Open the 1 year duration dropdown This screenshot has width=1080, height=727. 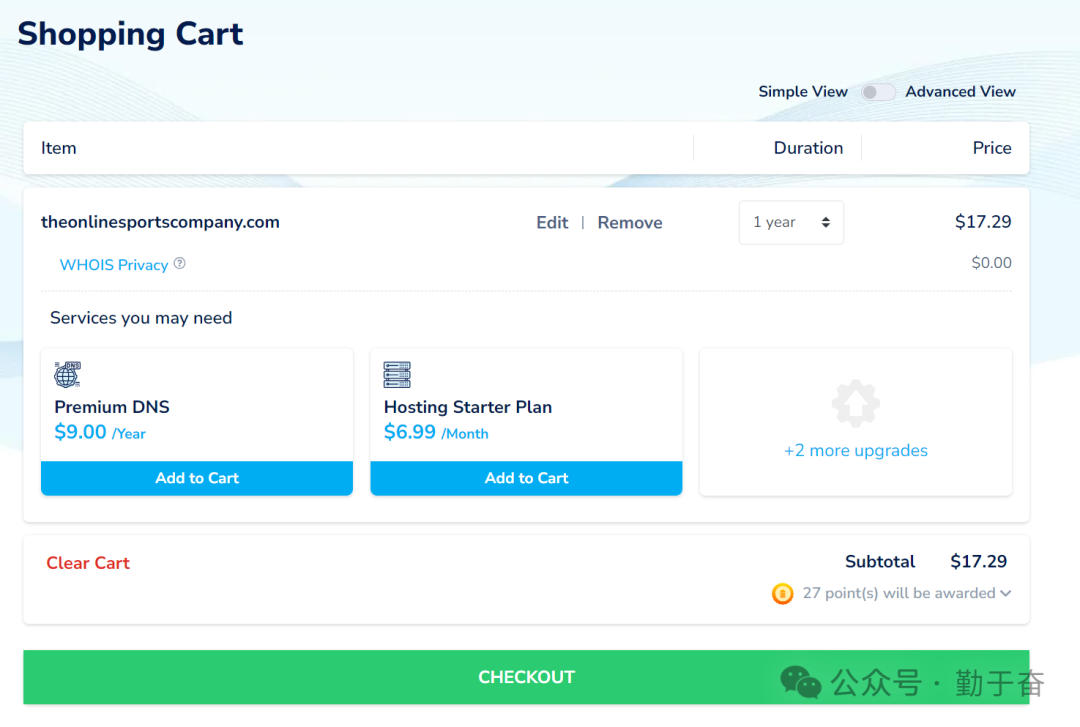791,223
